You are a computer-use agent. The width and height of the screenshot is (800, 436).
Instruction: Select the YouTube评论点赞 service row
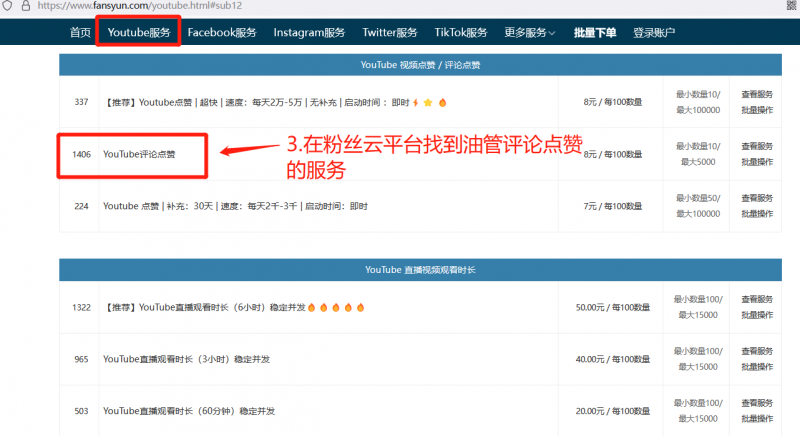click(139, 154)
